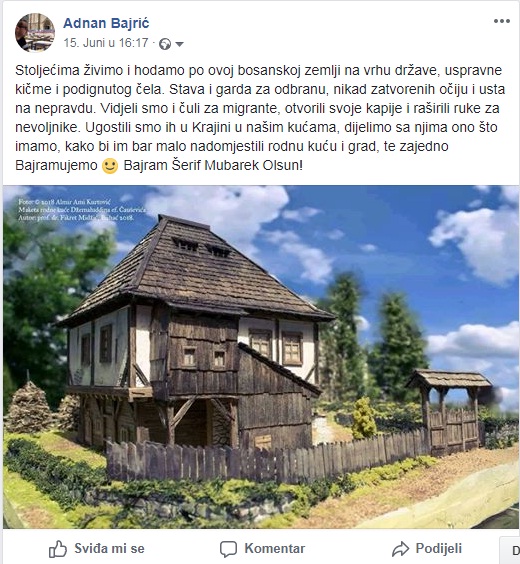
Task: Share the post with Podijeli
Action: click(x=427, y=549)
